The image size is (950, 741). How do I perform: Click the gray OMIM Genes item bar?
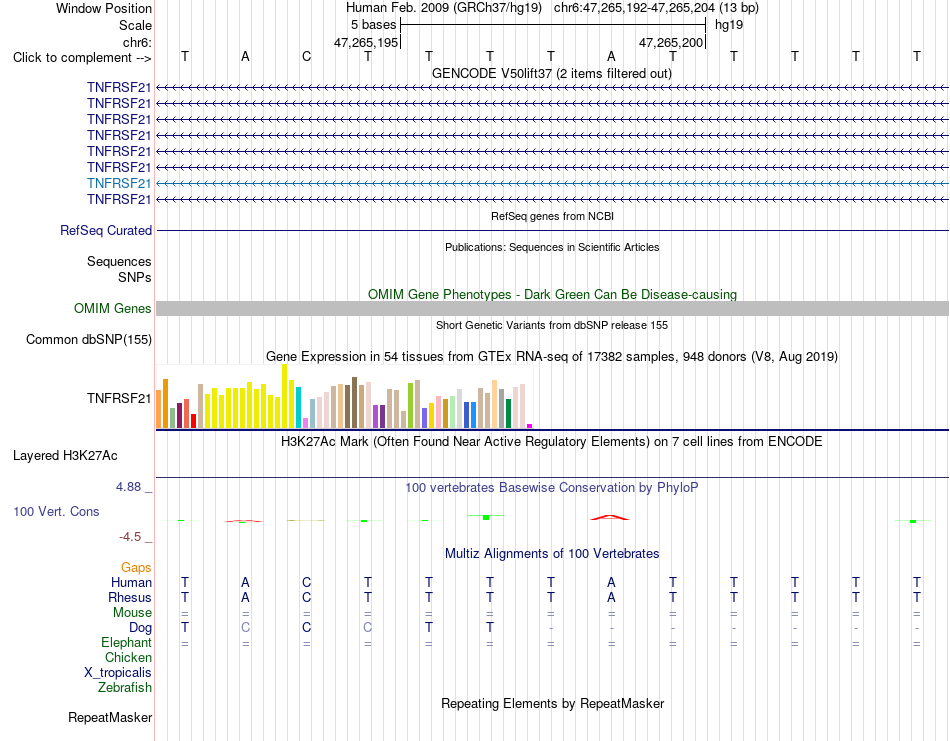[x=552, y=308]
